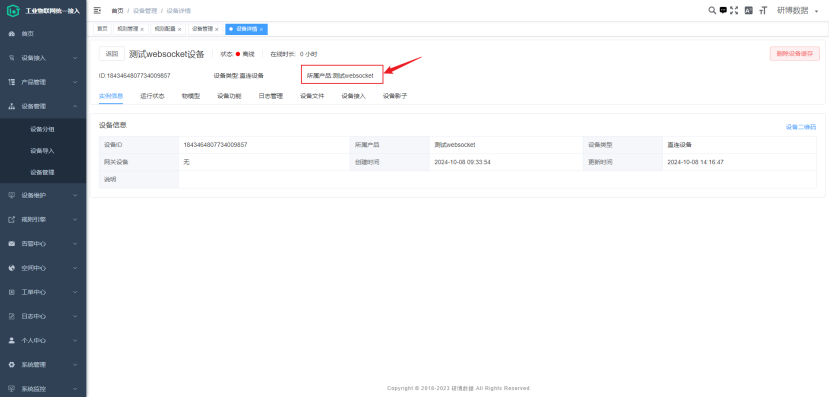Click the 删除设备缓存 button
The image size is (830, 397).
point(795,53)
